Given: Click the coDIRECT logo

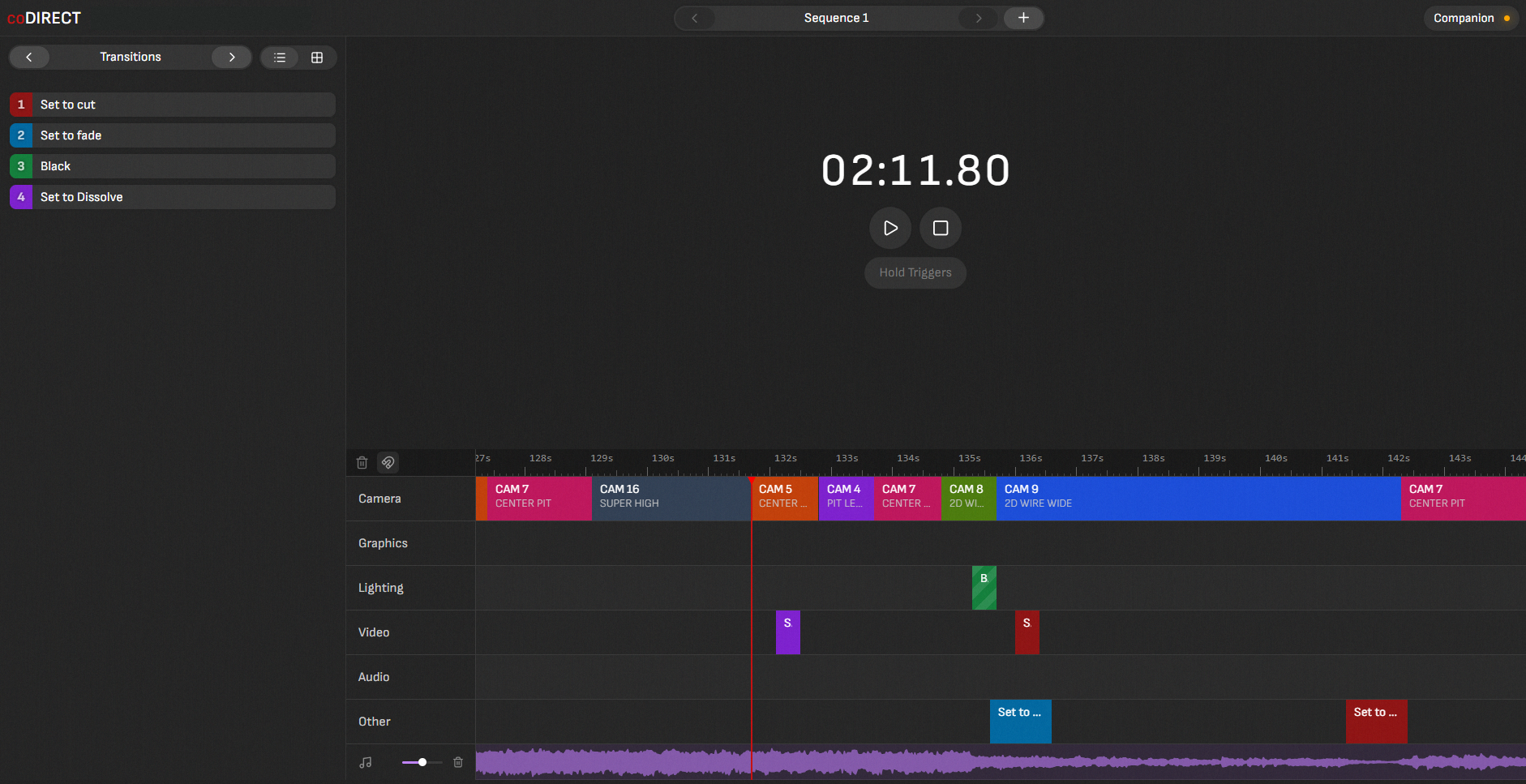Looking at the screenshot, I should pyautogui.click(x=44, y=18).
